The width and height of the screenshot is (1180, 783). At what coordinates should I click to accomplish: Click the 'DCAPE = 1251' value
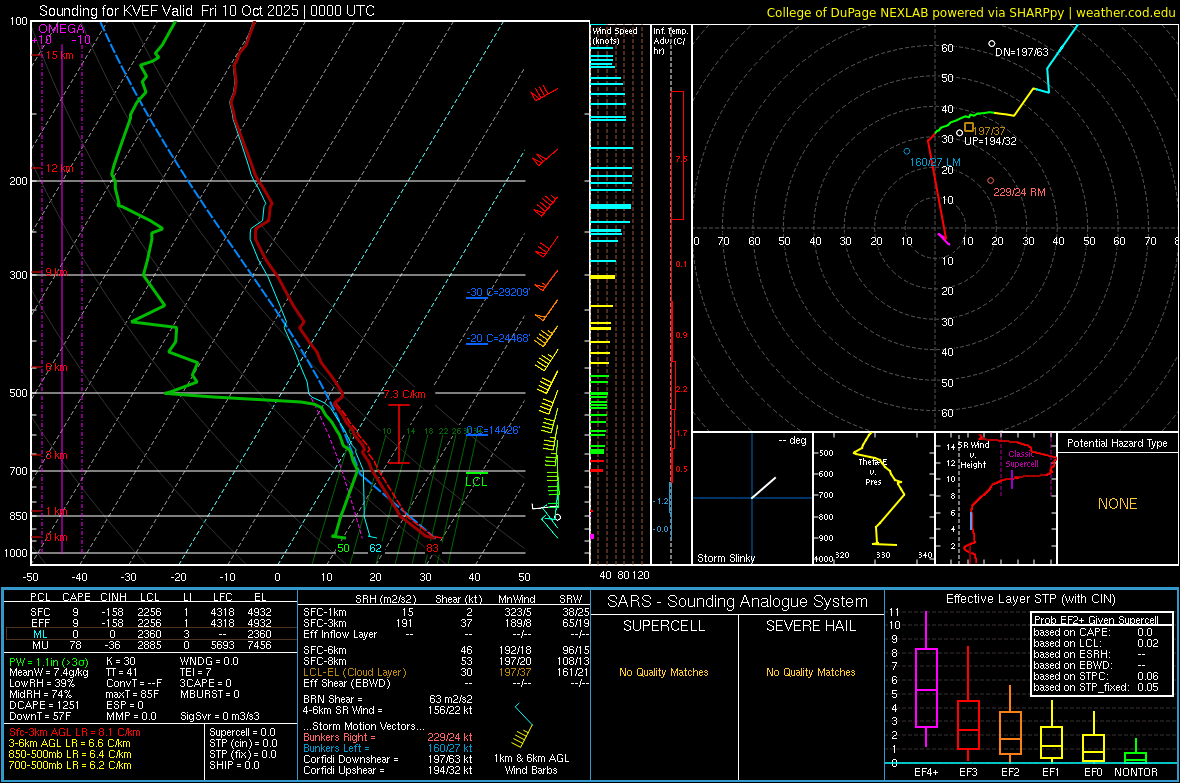tap(44, 705)
